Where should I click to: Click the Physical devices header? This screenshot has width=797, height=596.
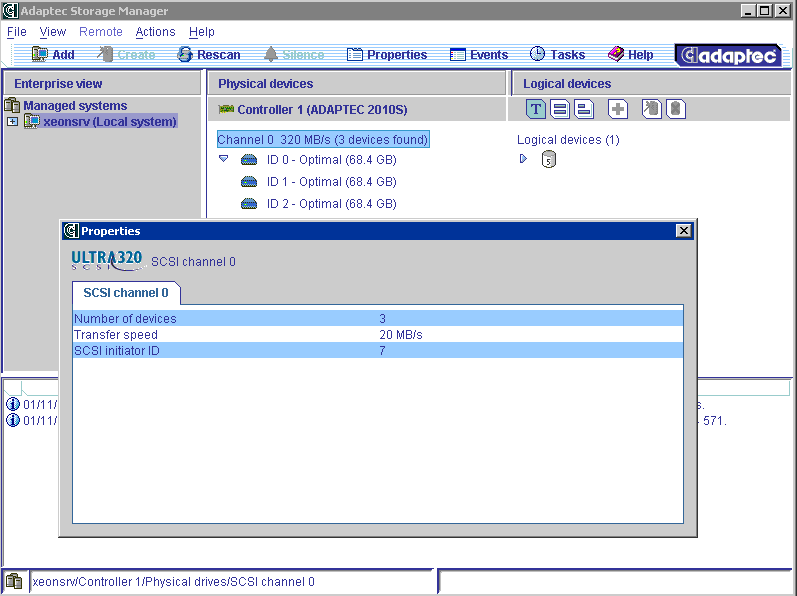357,83
